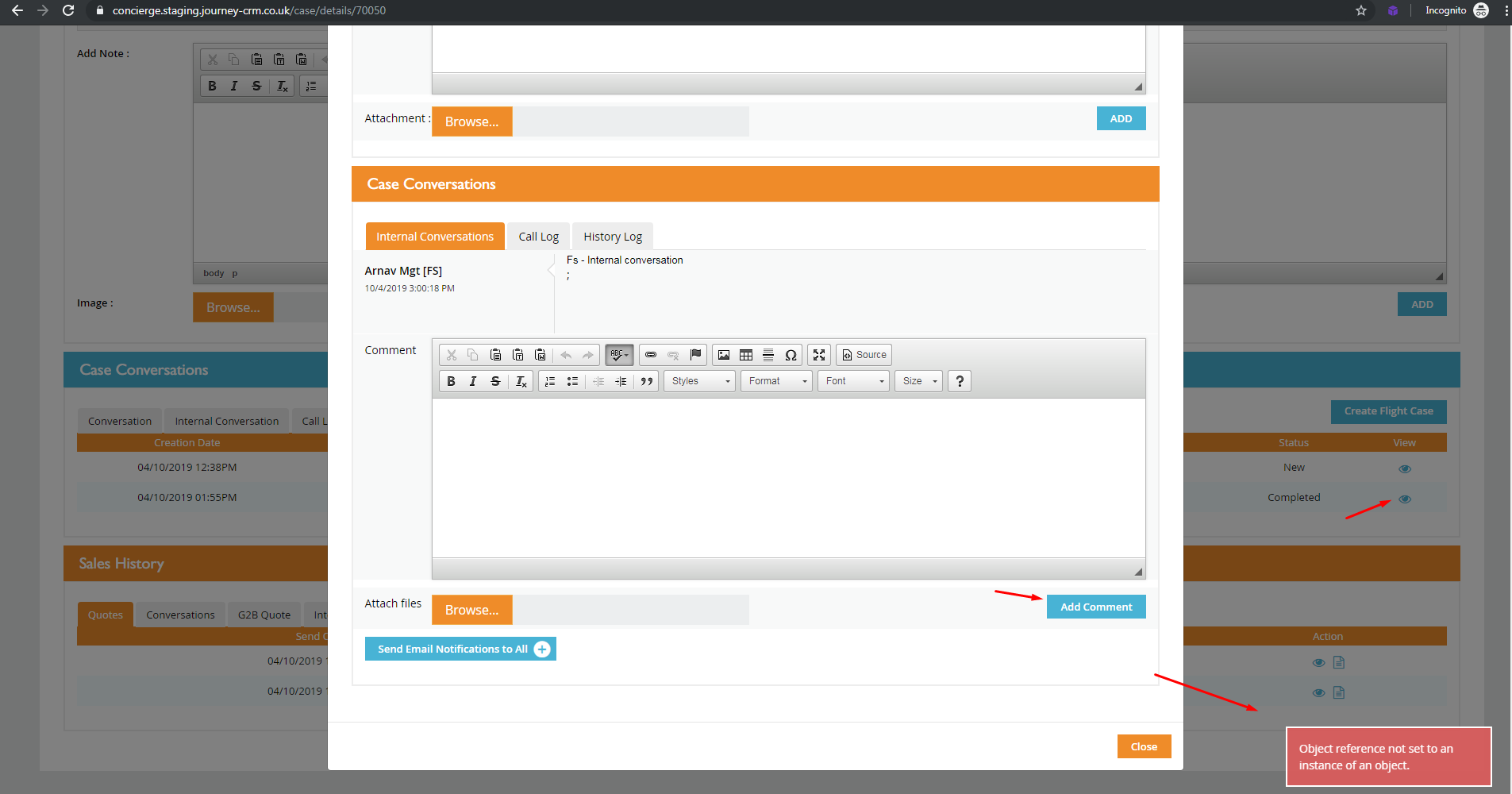Screen dimensions: 1512x794
Task: Click the Cut icon in the Comment editor
Action: click(x=452, y=355)
